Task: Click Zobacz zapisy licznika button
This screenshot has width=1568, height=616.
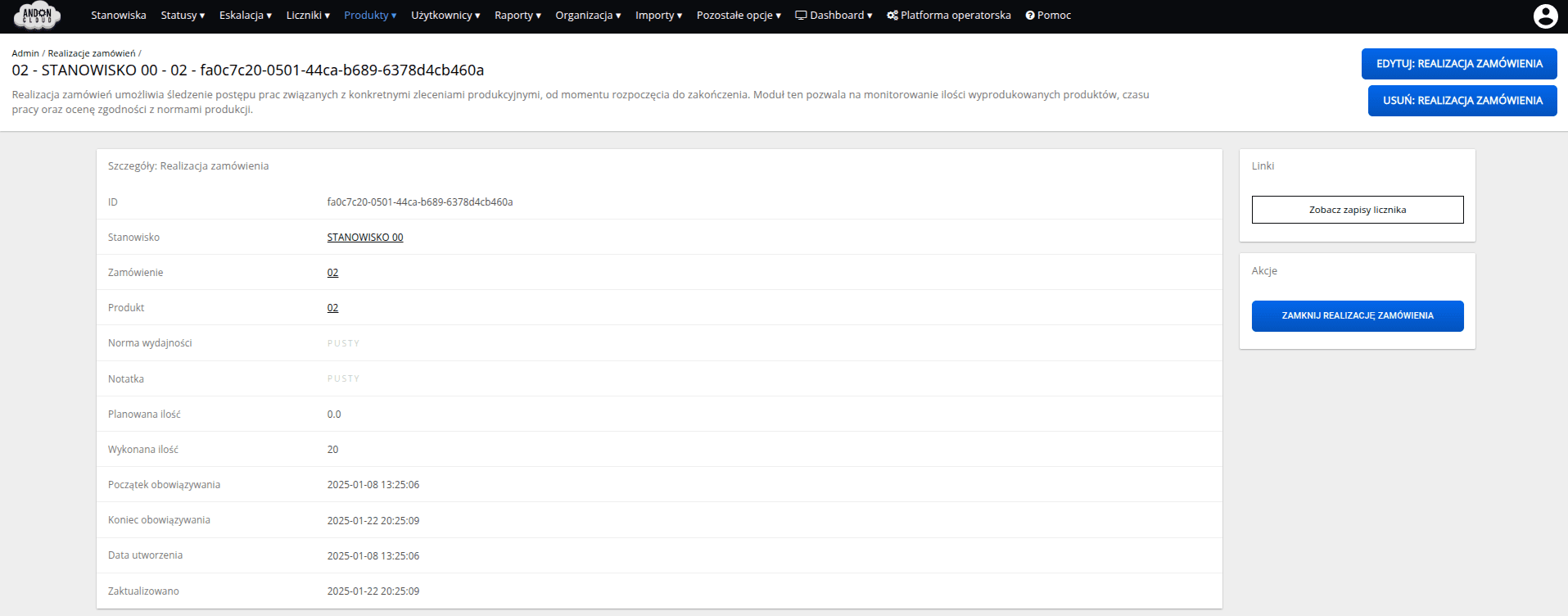Action: tap(1357, 210)
